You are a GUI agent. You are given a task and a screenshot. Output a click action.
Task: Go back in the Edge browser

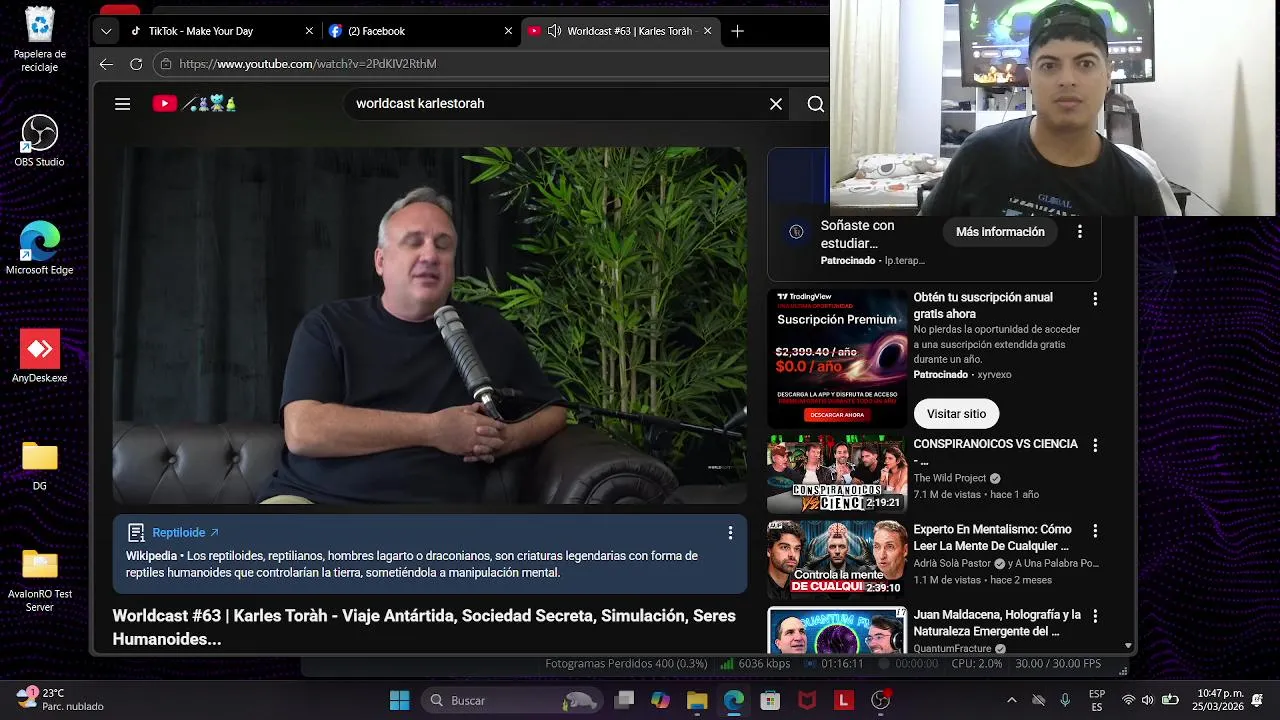click(x=106, y=64)
